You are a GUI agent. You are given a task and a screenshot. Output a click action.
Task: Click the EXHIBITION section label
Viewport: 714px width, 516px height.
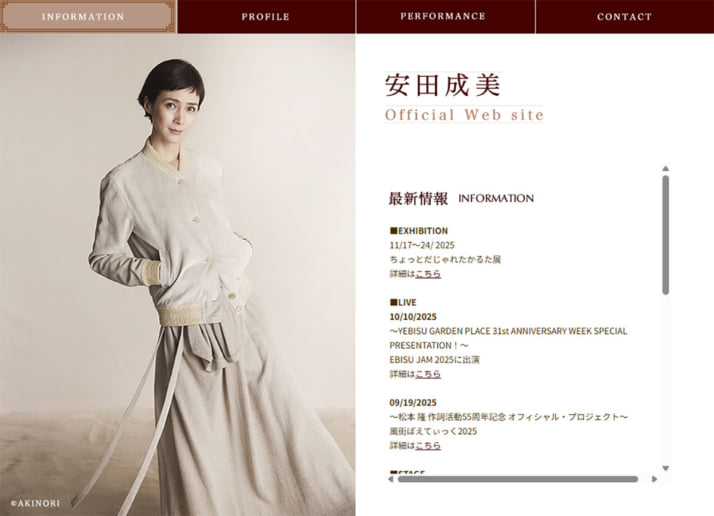coord(418,230)
